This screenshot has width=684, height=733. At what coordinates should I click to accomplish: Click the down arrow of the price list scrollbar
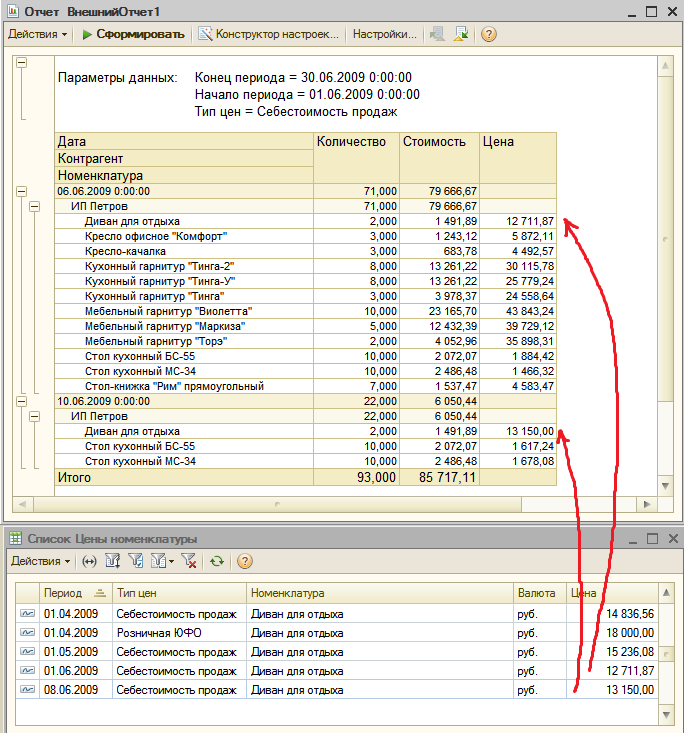pos(666,715)
